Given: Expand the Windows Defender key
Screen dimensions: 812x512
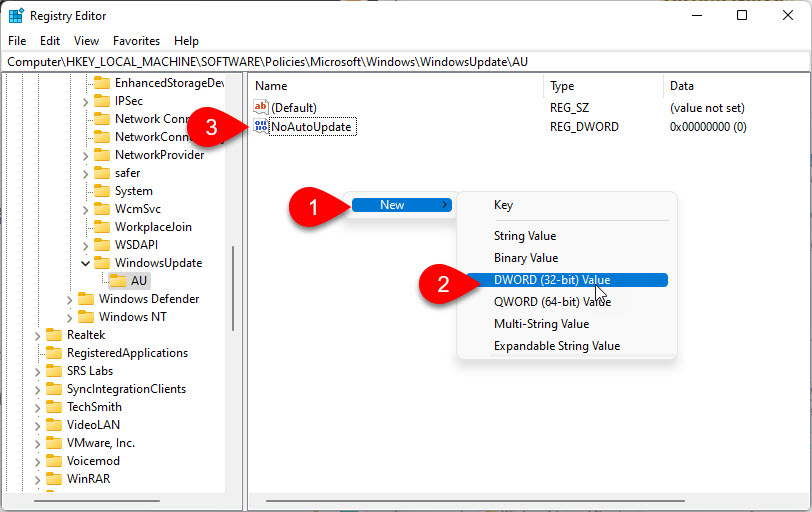Looking at the screenshot, I should pos(69,300).
